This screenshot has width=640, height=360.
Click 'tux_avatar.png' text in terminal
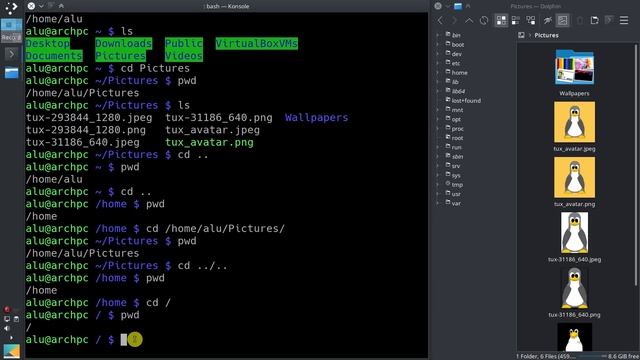tap(209, 142)
